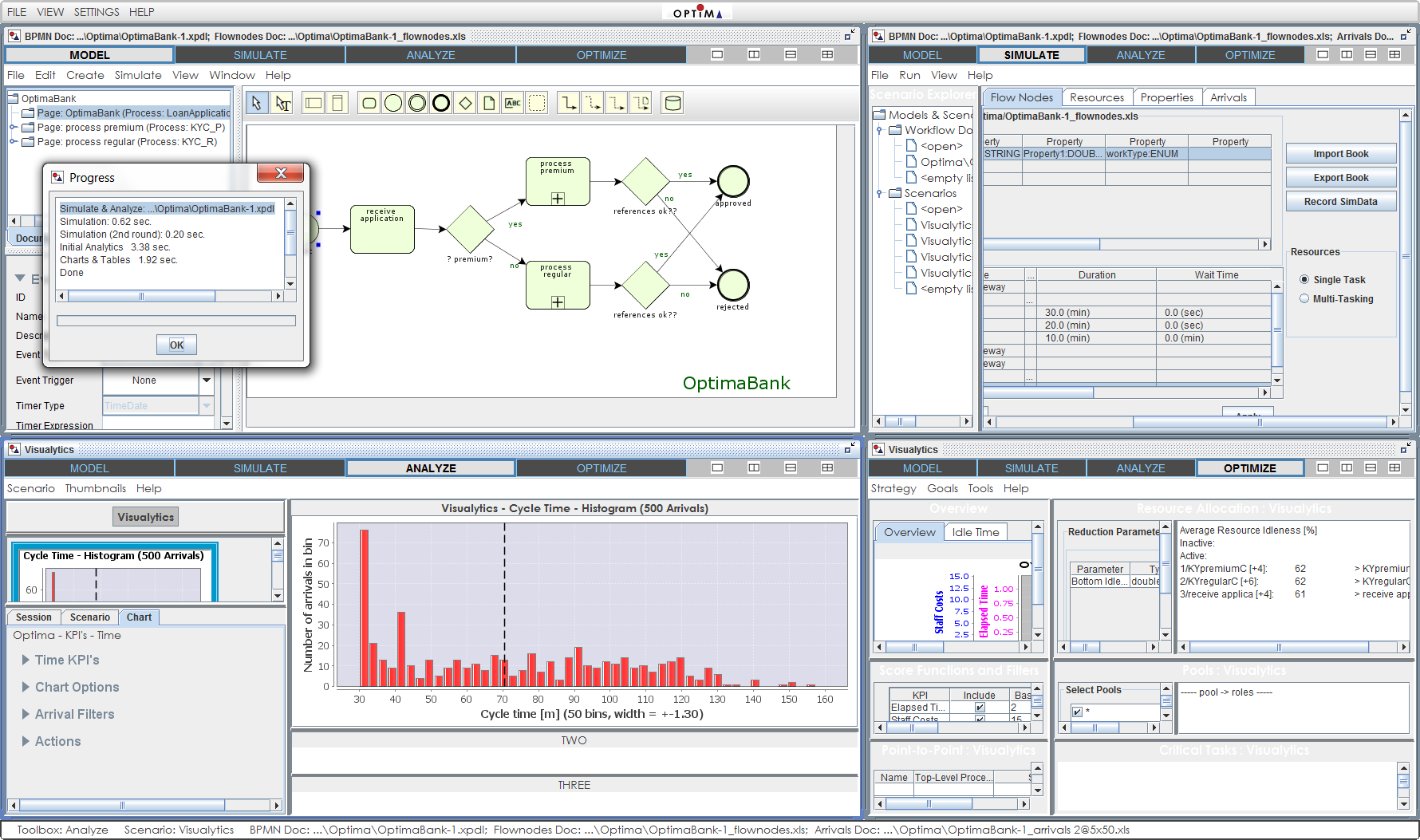Switch to the Arrivals tab
Screen dimensions: 1420x840
[x=1229, y=97]
